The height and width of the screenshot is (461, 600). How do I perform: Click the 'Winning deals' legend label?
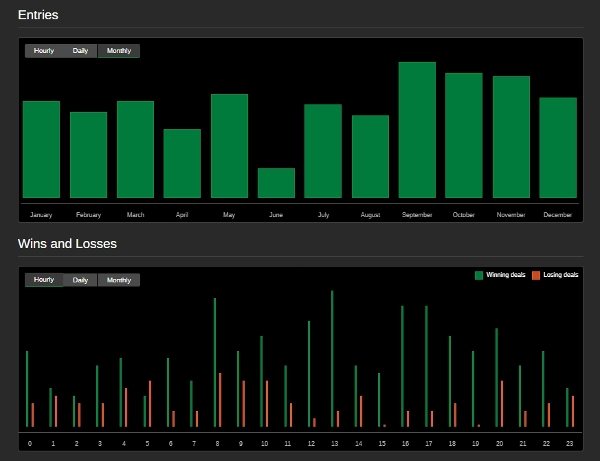click(505, 275)
